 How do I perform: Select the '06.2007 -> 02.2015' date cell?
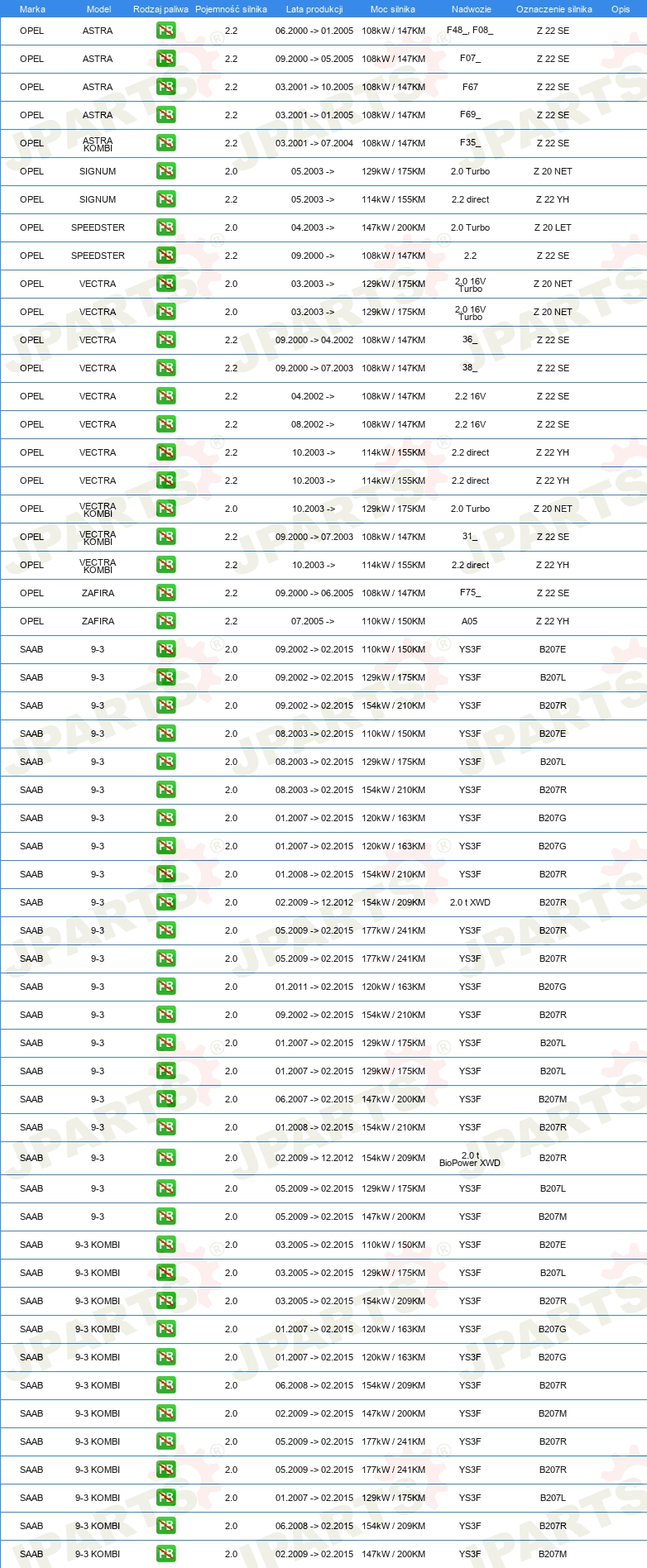[x=314, y=1099]
